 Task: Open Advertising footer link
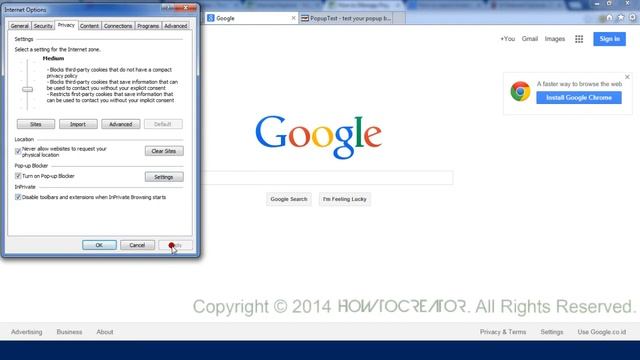pyautogui.click(x=27, y=332)
